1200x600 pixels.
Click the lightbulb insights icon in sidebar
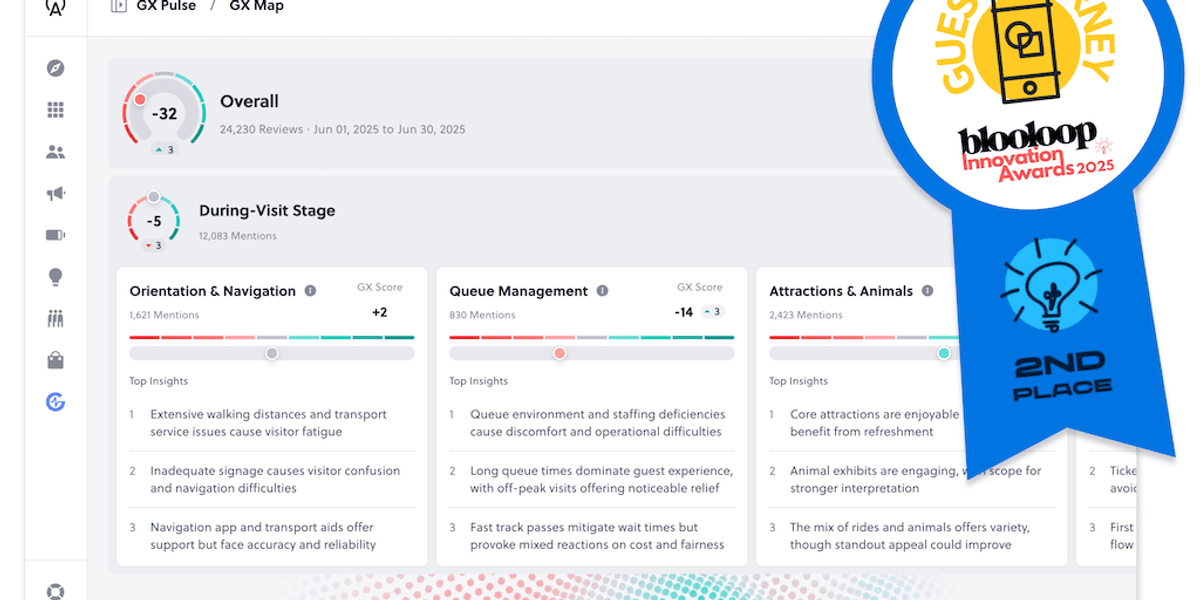pos(56,277)
